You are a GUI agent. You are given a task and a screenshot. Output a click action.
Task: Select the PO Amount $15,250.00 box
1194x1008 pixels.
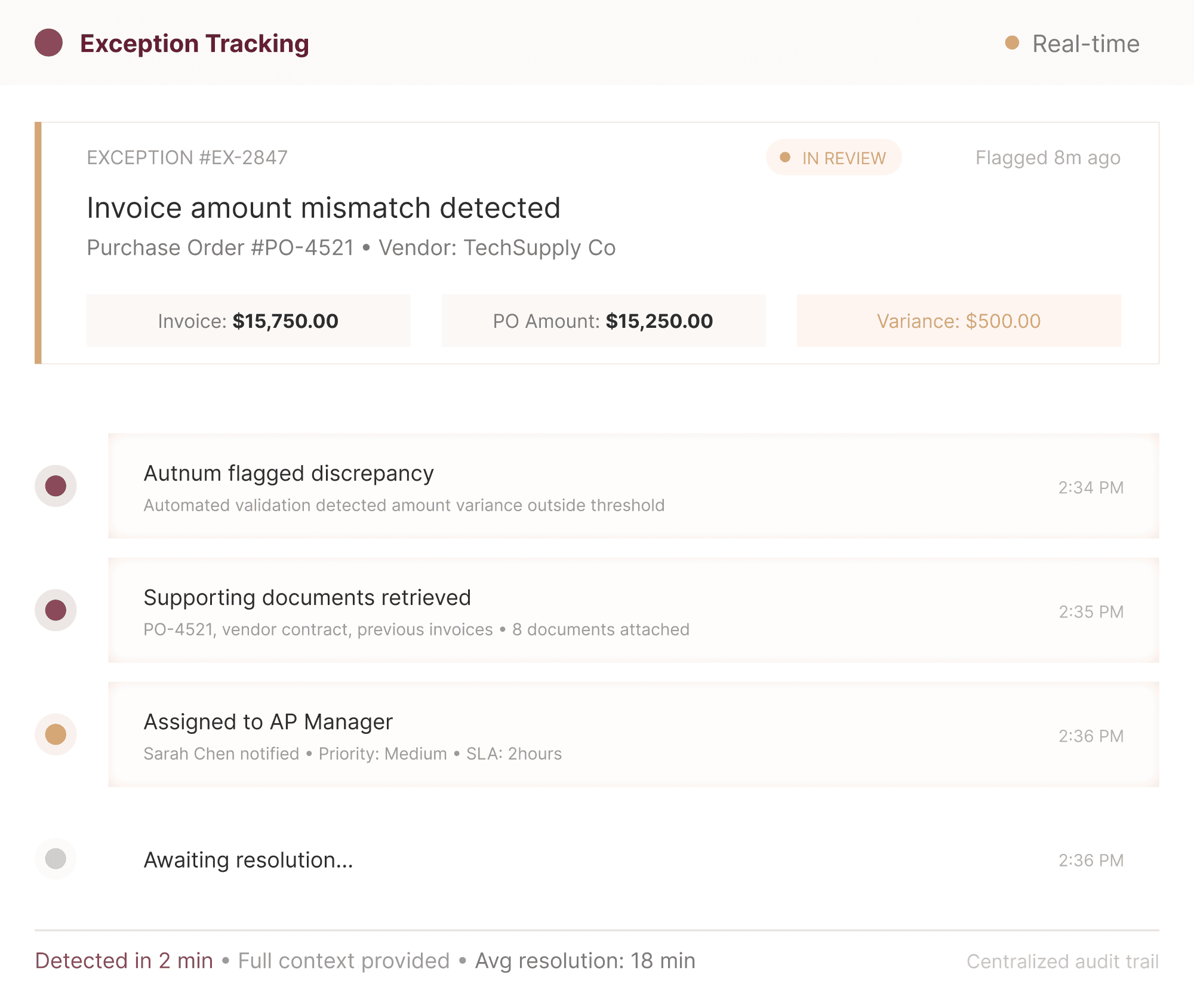coord(603,321)
